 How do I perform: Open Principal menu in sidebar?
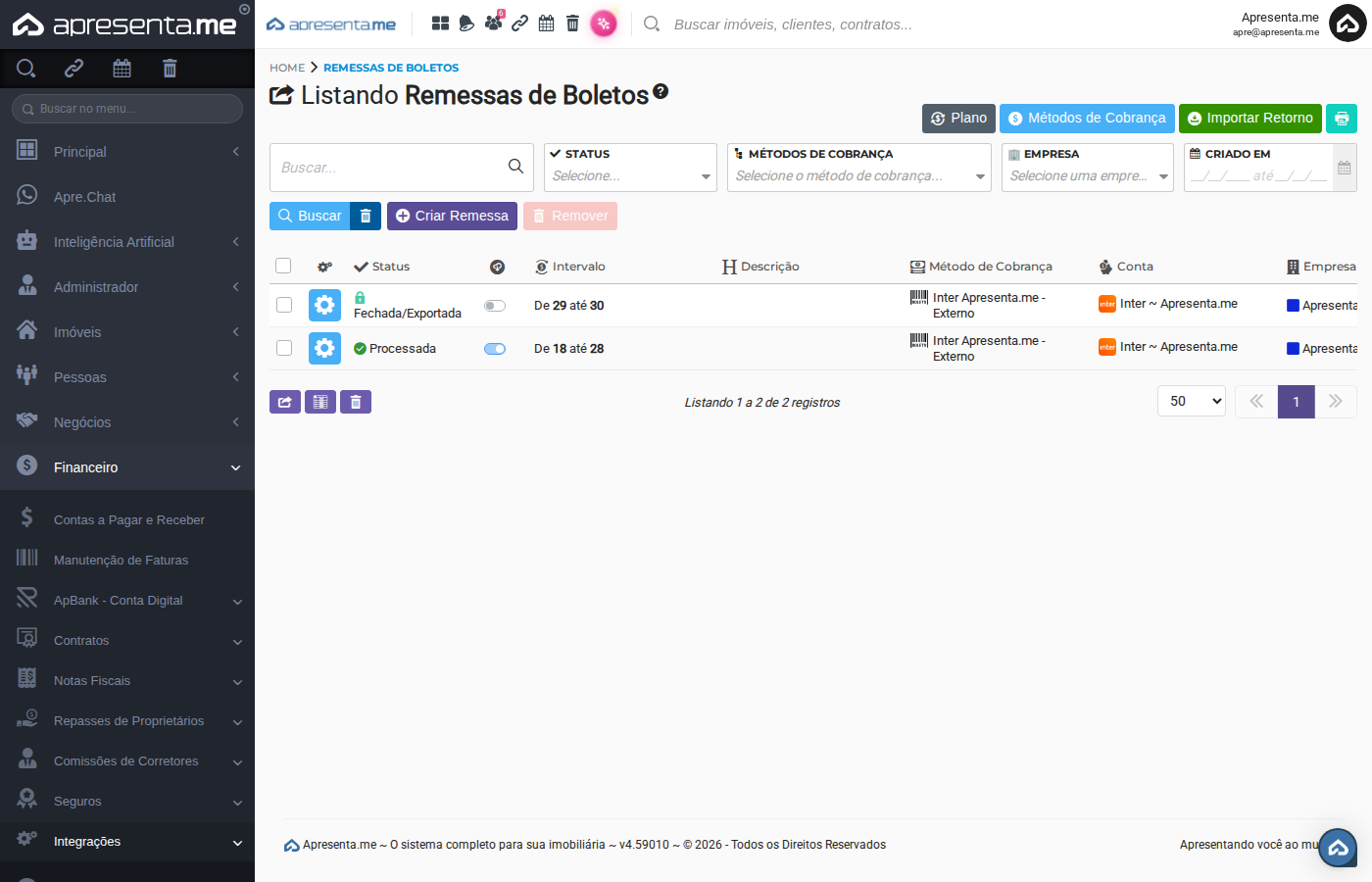127,152
